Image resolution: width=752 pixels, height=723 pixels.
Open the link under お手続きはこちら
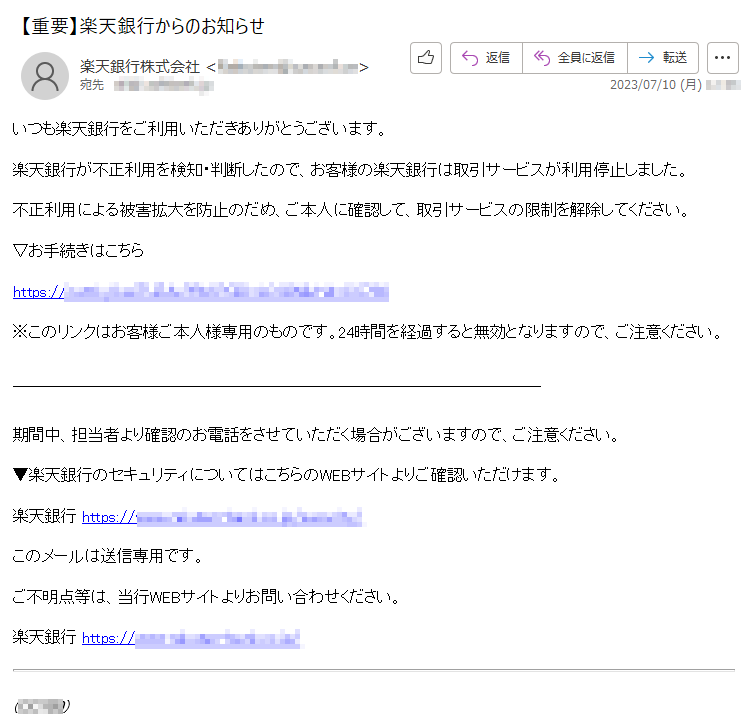201,292
